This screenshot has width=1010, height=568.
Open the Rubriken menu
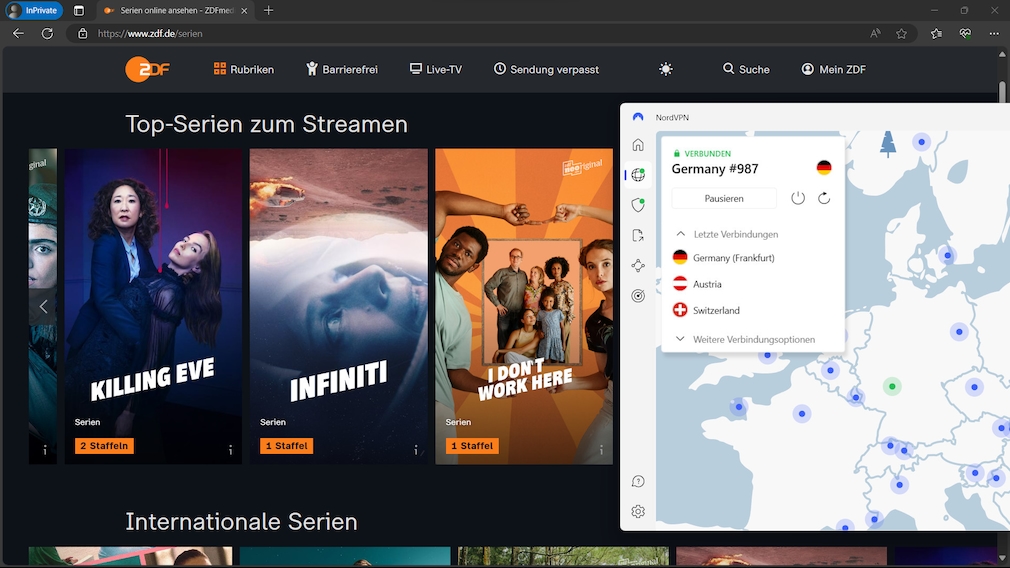(x=243, y=69)
